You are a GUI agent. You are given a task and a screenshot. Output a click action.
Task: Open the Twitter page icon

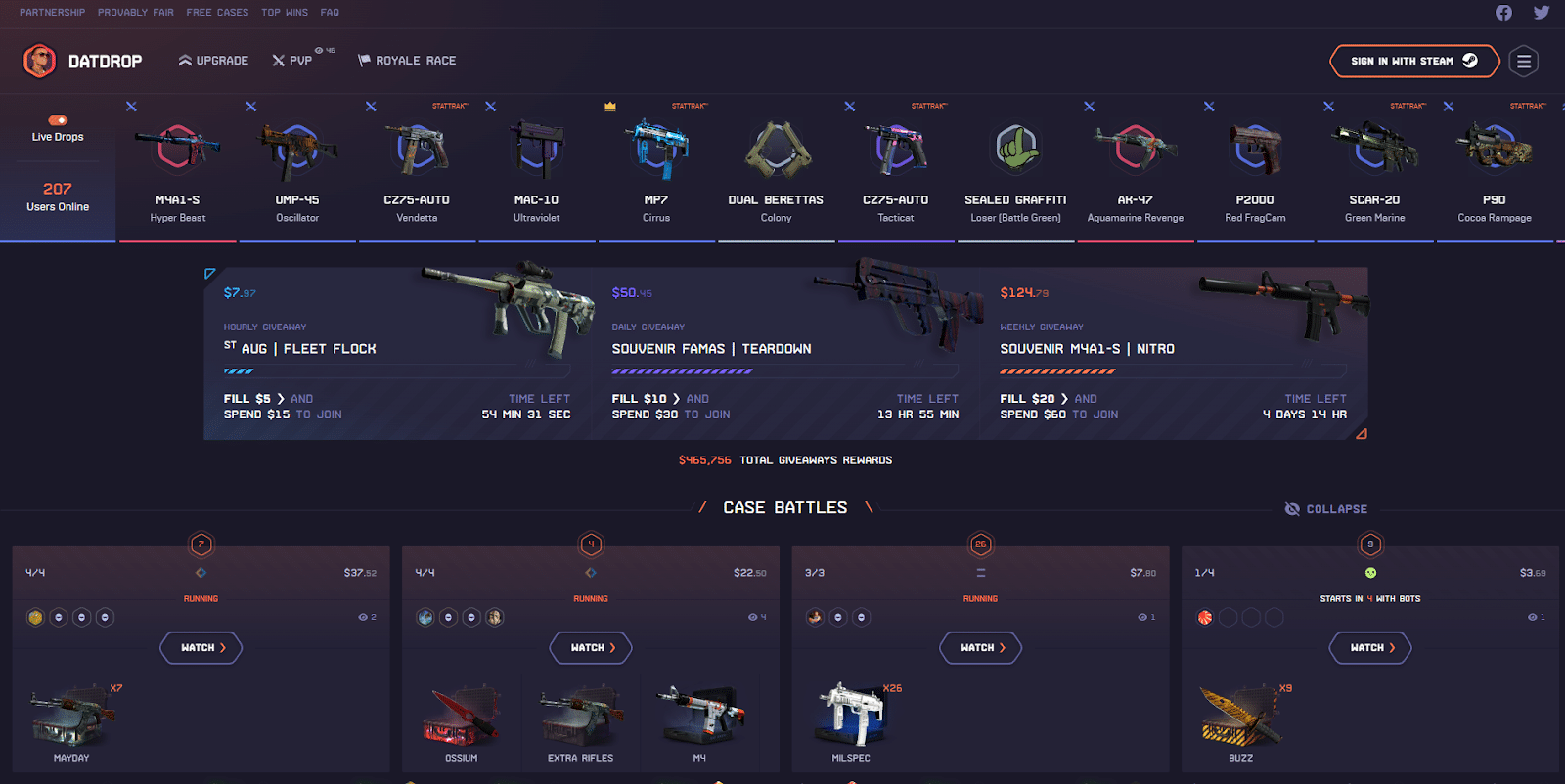[x=1542, y=13]
